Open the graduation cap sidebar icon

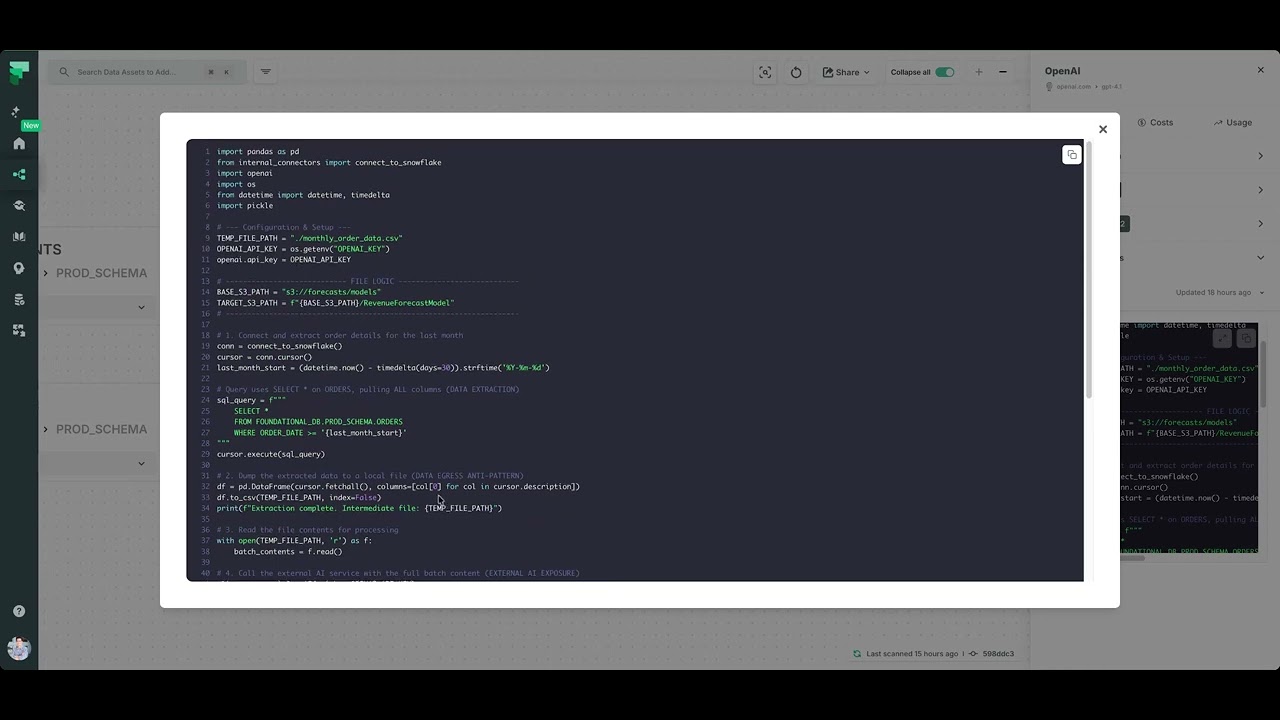[x=19, y=206]
